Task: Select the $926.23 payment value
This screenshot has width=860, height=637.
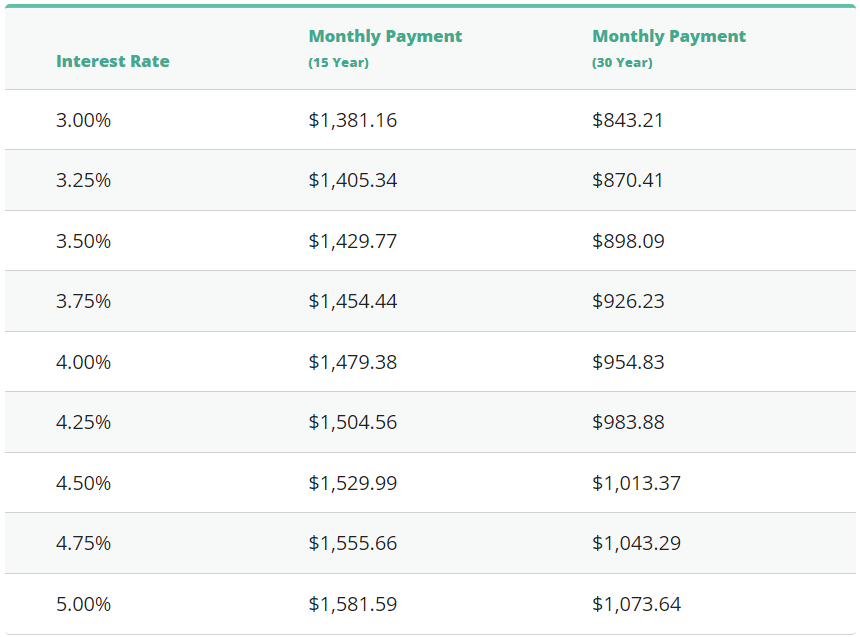Action: [627, 301]
